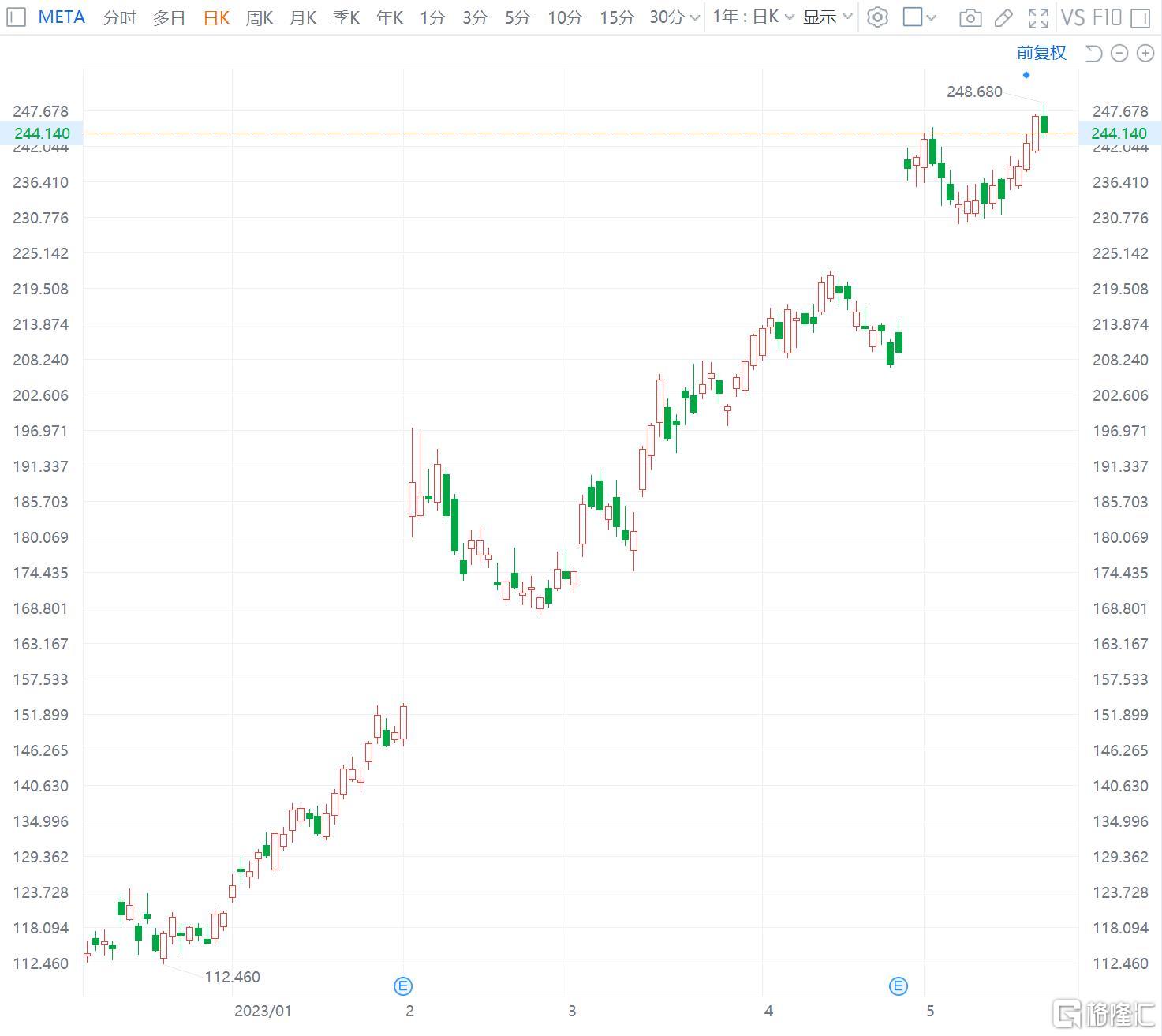Viewport: 1162px width, 1036px height.
Task: Click the late-April earnings E marker
Action: pos(899,986)
